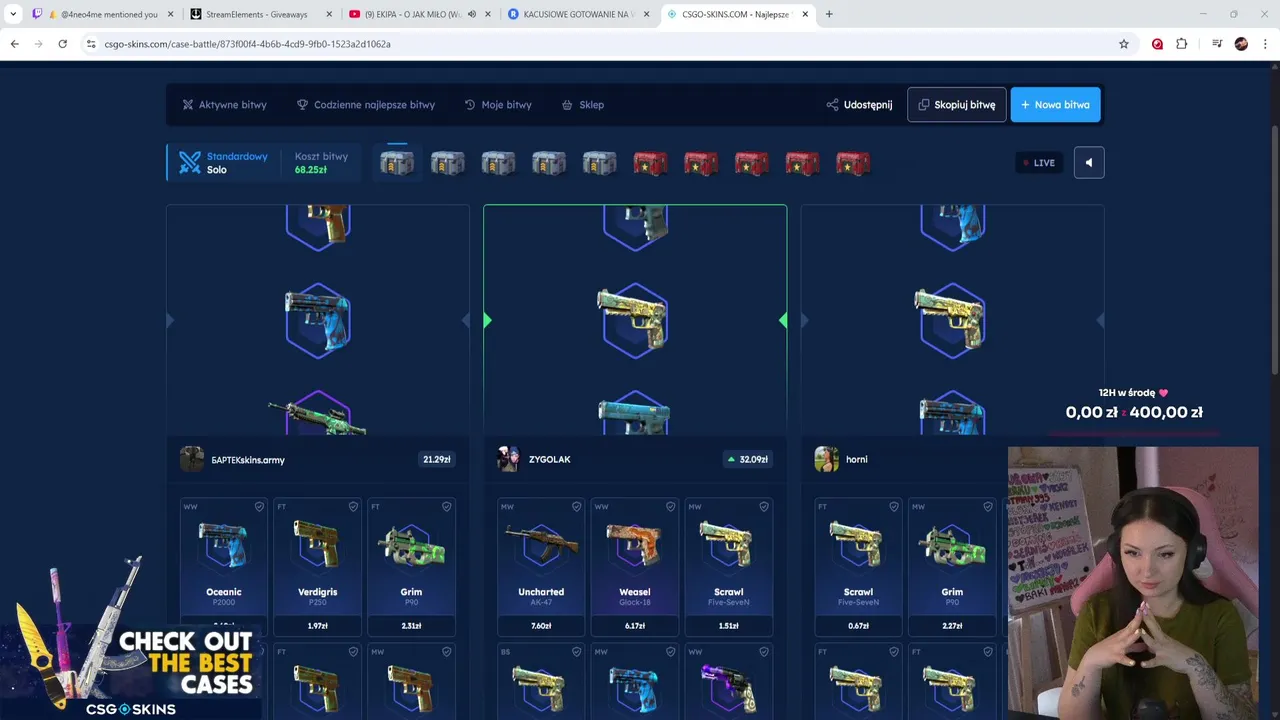
Task: Click ZYGOLAK's 32.09zł total badge
Action: [x=747, y=459]
